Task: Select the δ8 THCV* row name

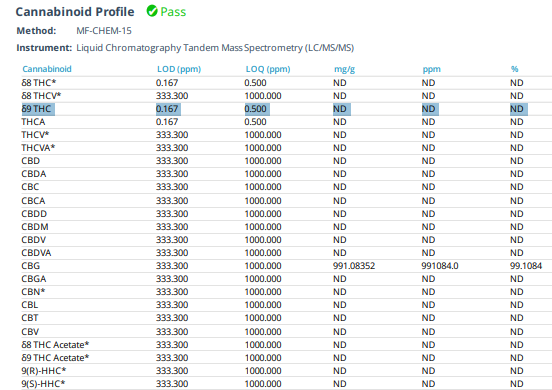Action: (41, 96)
